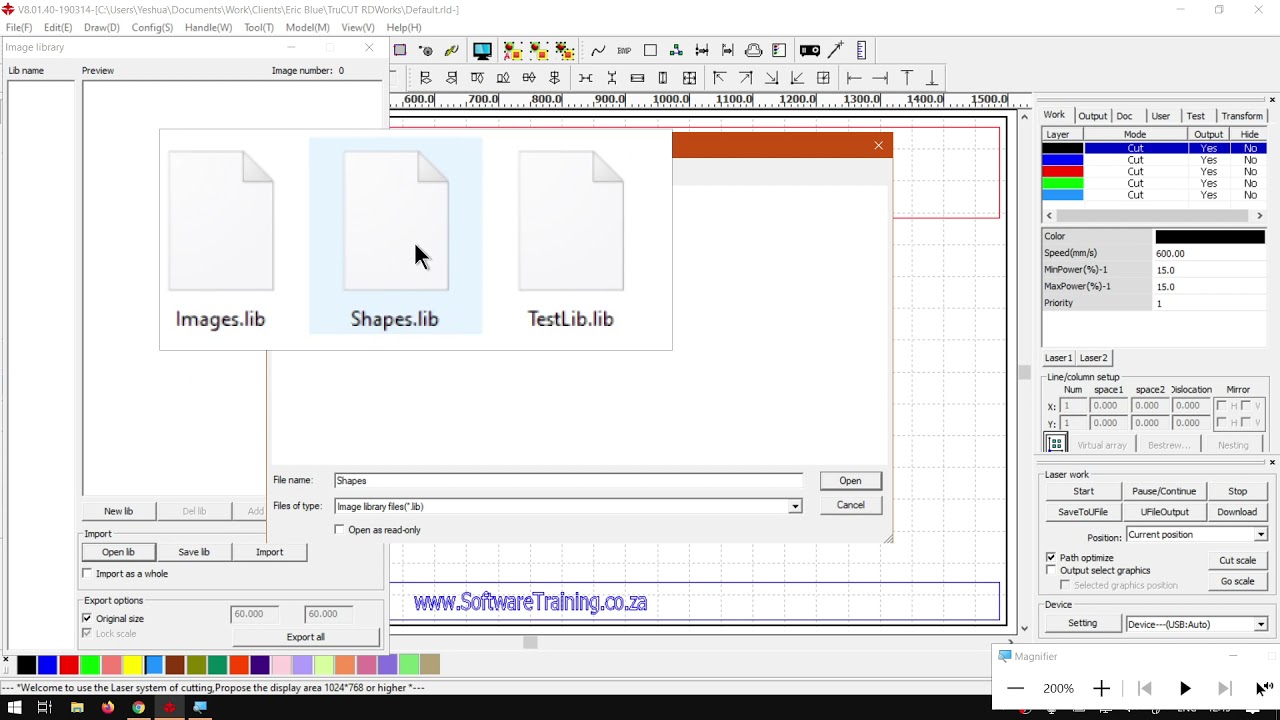The height and width of the screenshot is (720, 1280).
Task: Click the Start button in Laser work
Action: (x=1083, y=491)
